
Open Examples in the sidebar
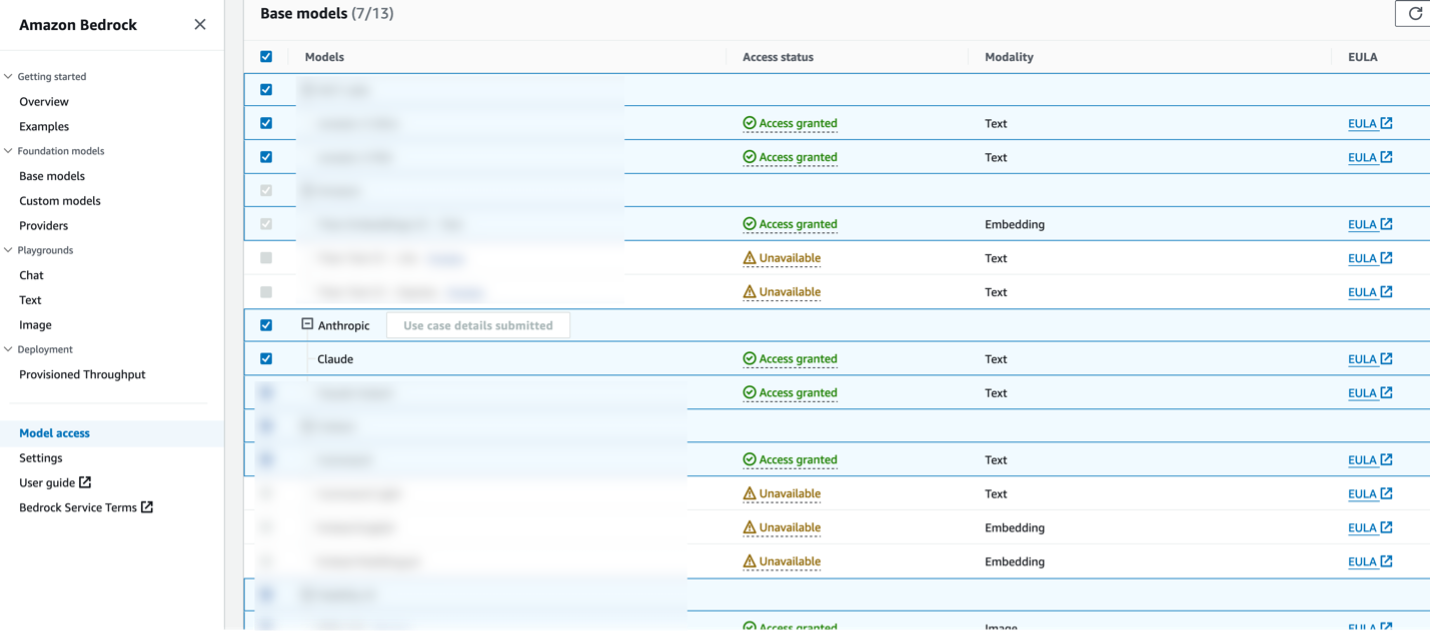(44, 126)
